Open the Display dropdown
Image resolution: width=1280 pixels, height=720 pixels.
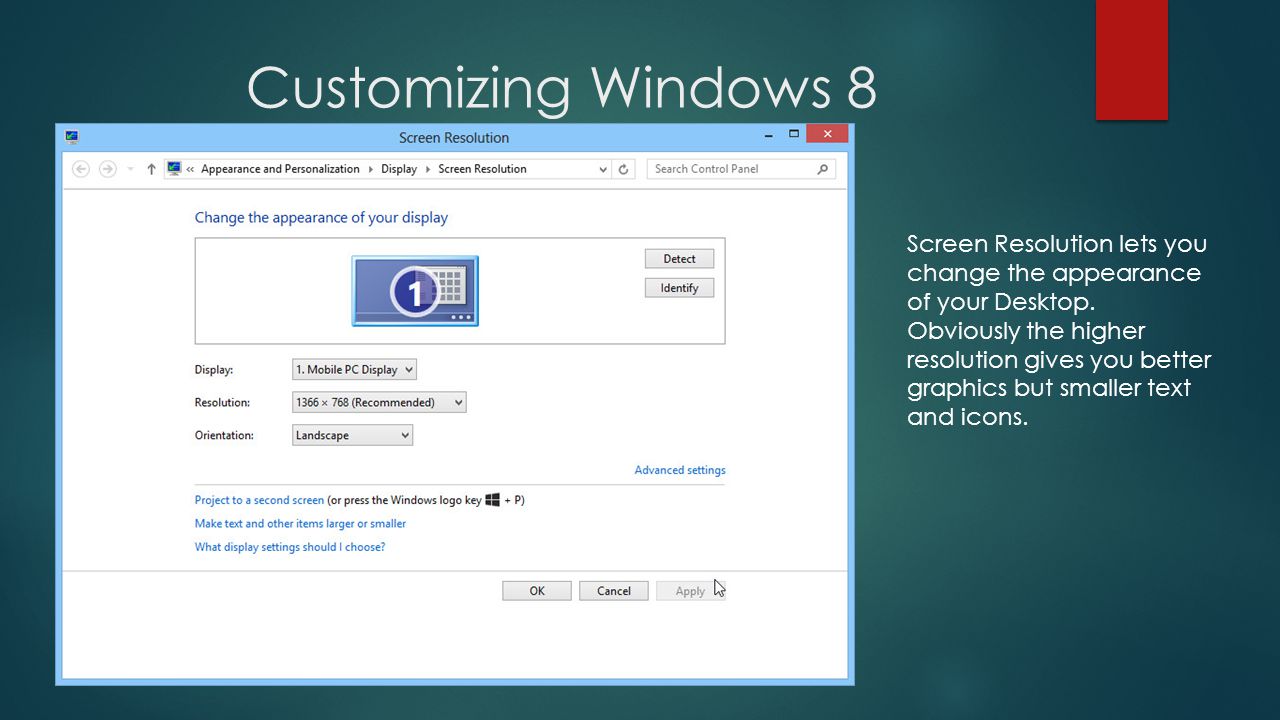pos(354,369)
